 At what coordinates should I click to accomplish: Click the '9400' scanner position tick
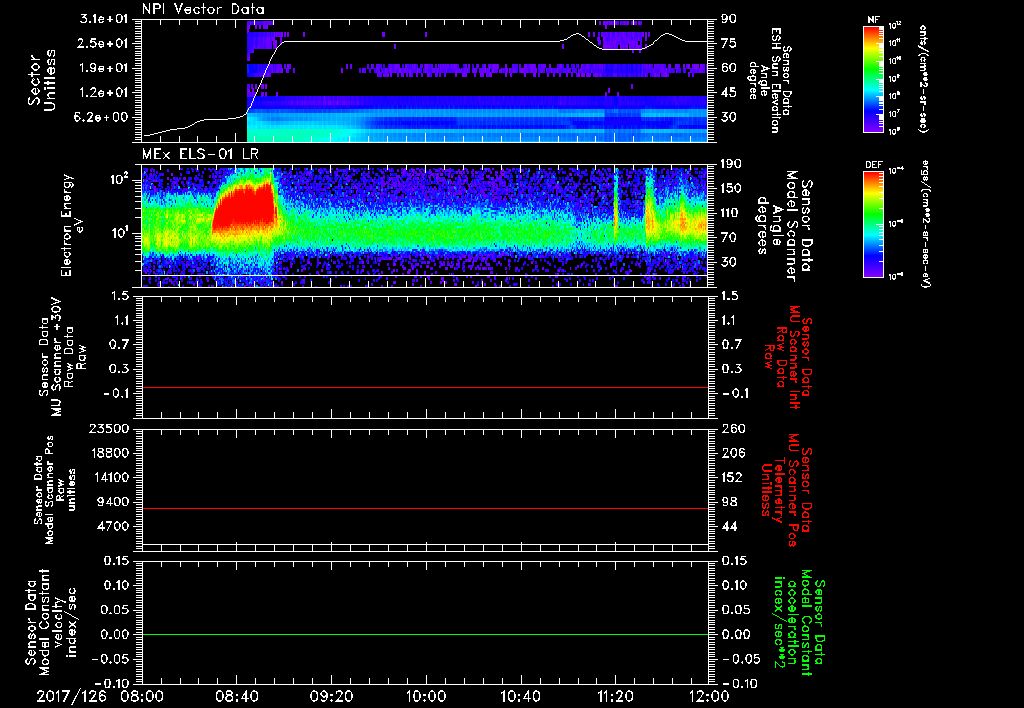(x=112, y=502)
